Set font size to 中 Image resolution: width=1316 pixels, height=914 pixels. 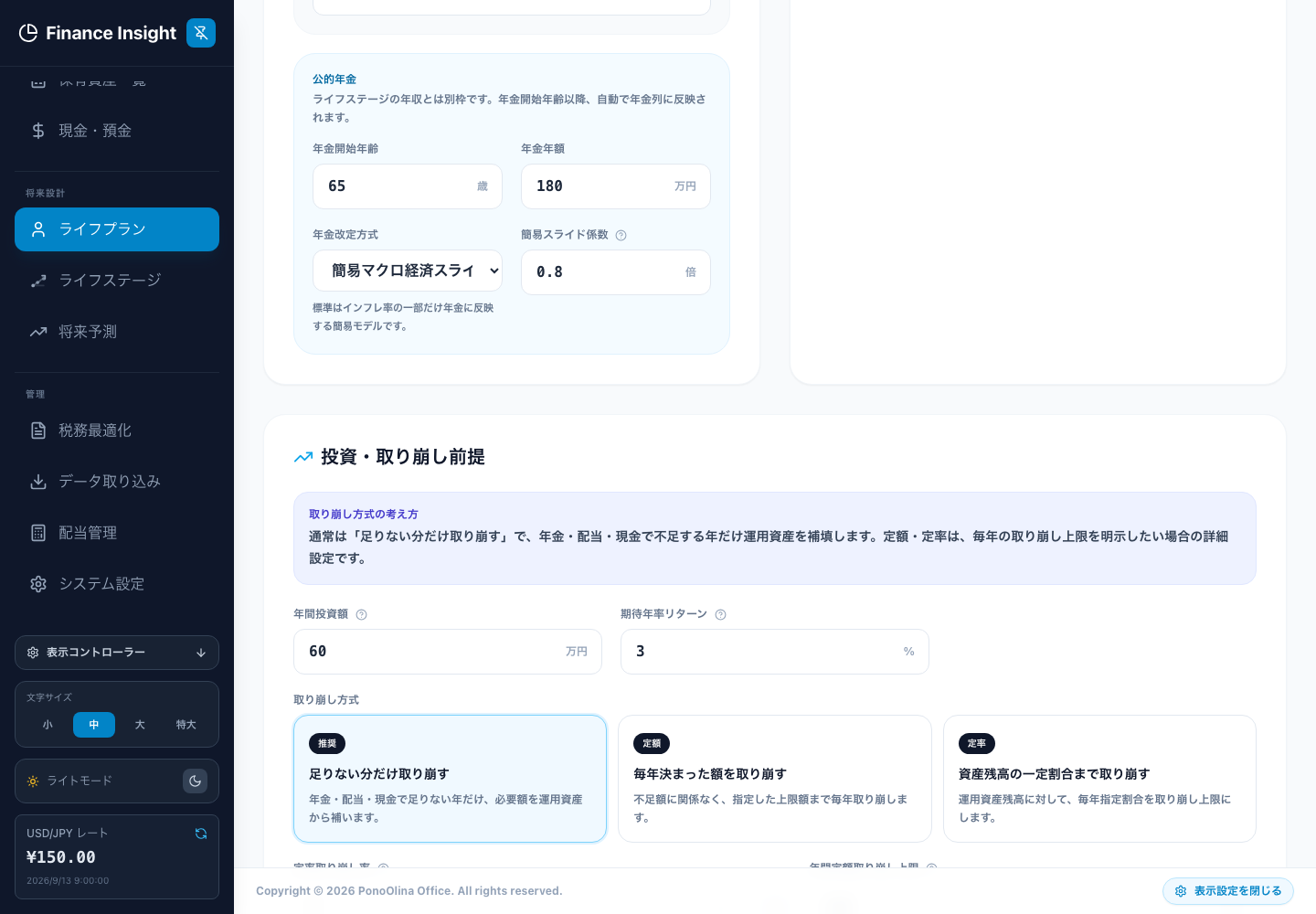(94, 725)
